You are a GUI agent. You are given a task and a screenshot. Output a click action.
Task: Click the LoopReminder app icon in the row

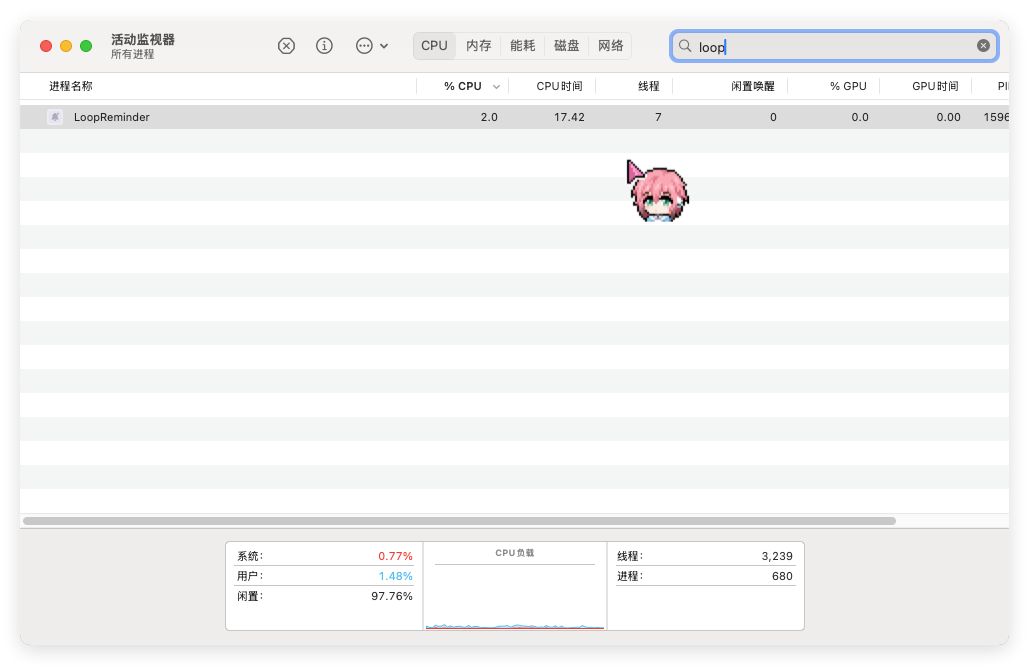pyautogui.click(x=55, y=117)
